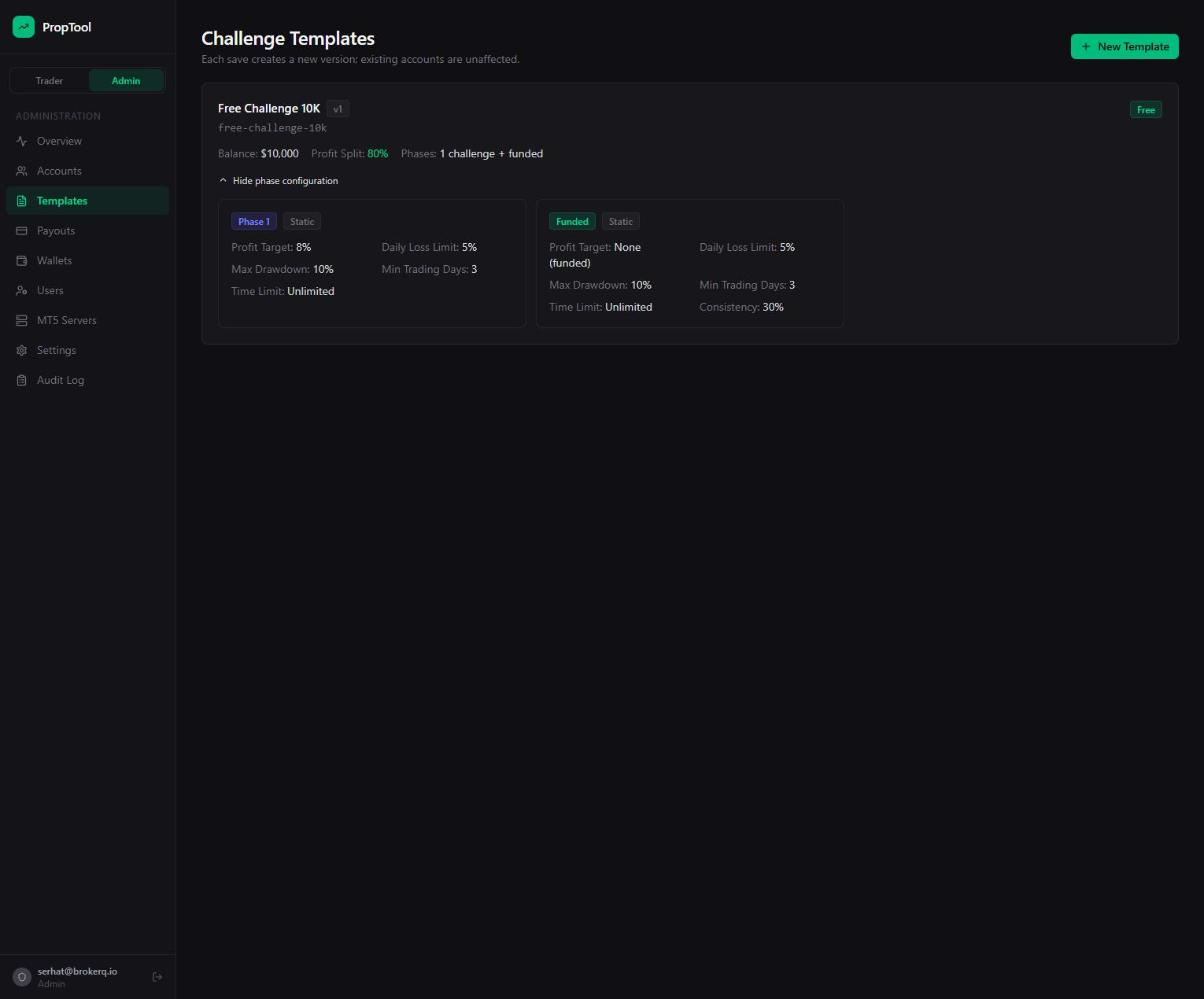The image size is (1204, 999).
Task: Switch to Trader mode
Action: coord(49,80)
